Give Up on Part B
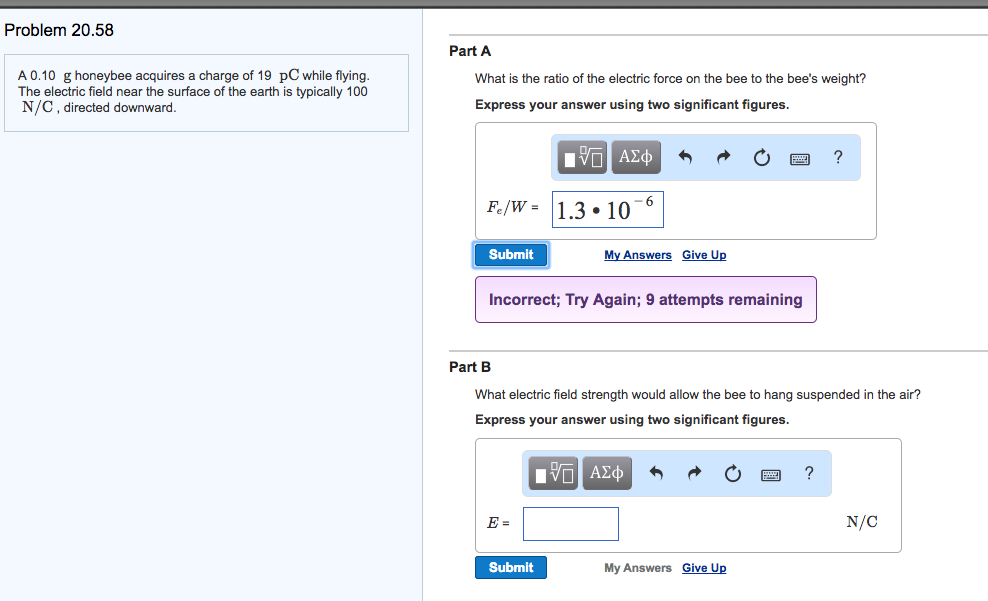This screenshot has width=988, height=601. (704, 568)
